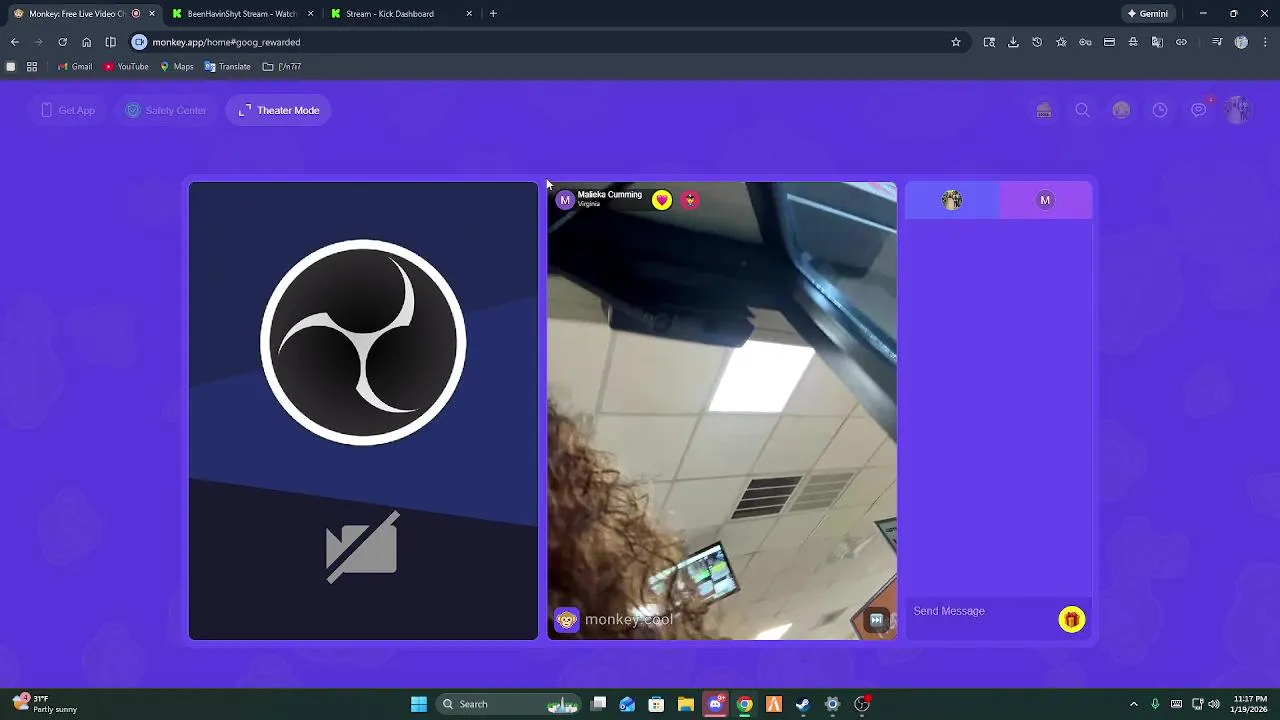Go to the browser home page
This screenshot has height=720, width=1280.
(86, 42)
